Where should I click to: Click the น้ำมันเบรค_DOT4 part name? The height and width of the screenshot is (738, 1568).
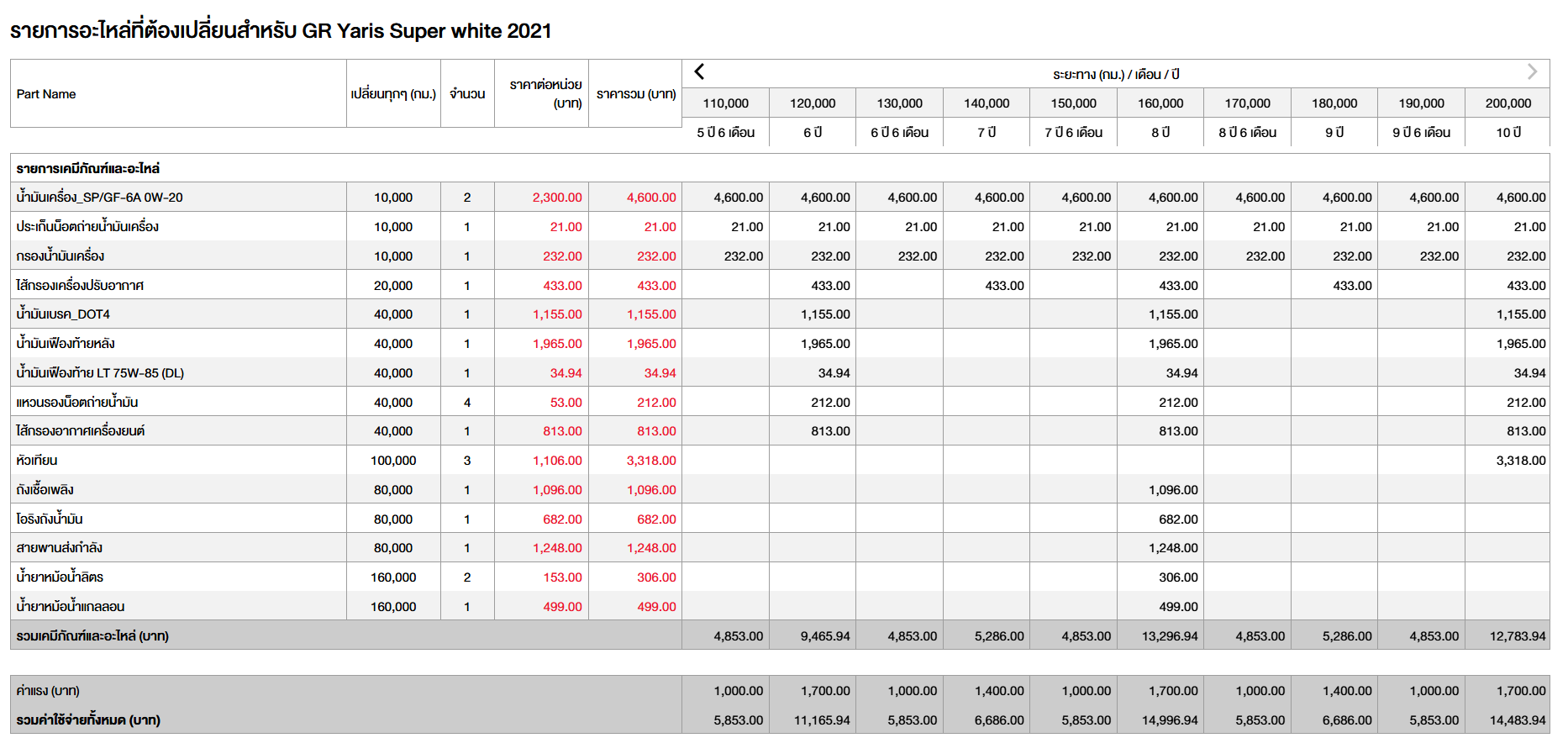(63, 314)
